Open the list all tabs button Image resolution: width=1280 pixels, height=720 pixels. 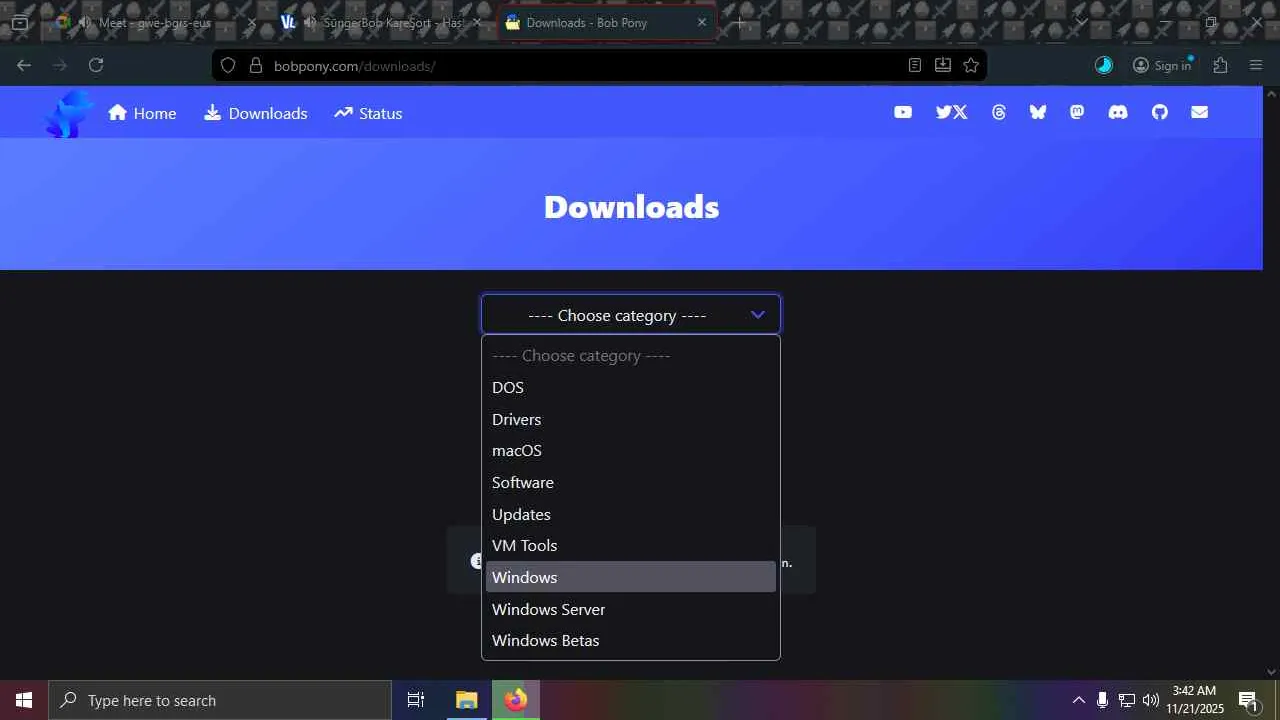coord(1081,22)
